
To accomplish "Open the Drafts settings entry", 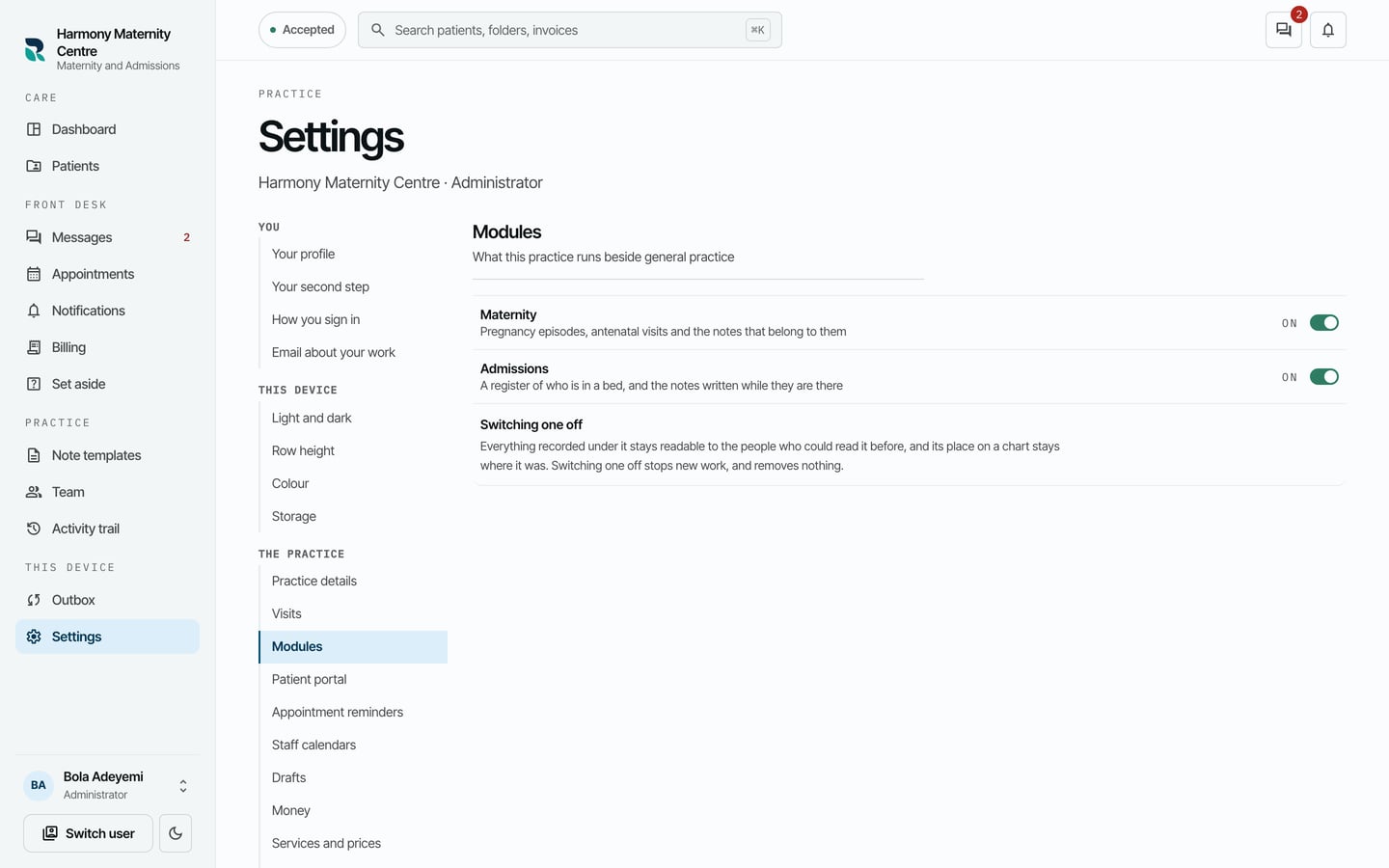I will (353, 778).
